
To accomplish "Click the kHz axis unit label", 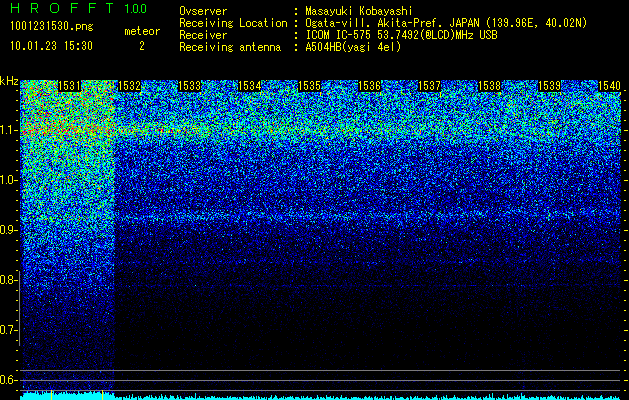I will tap(9, 81).
